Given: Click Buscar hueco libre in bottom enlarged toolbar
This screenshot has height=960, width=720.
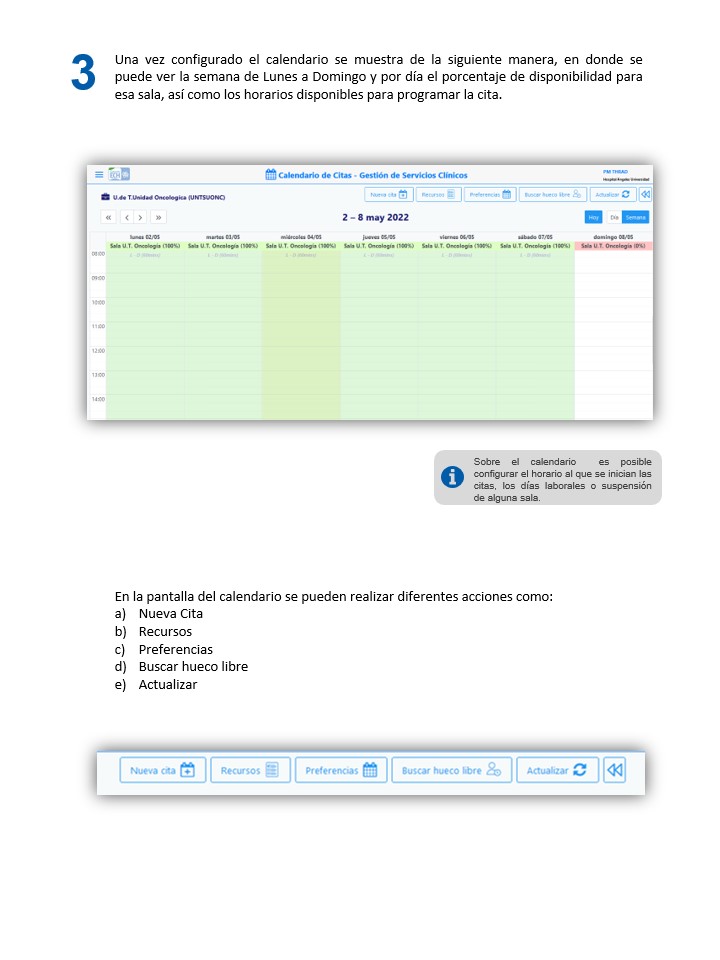Looking at the screenshot, I should pyautogui.click(x=451, y=770).
